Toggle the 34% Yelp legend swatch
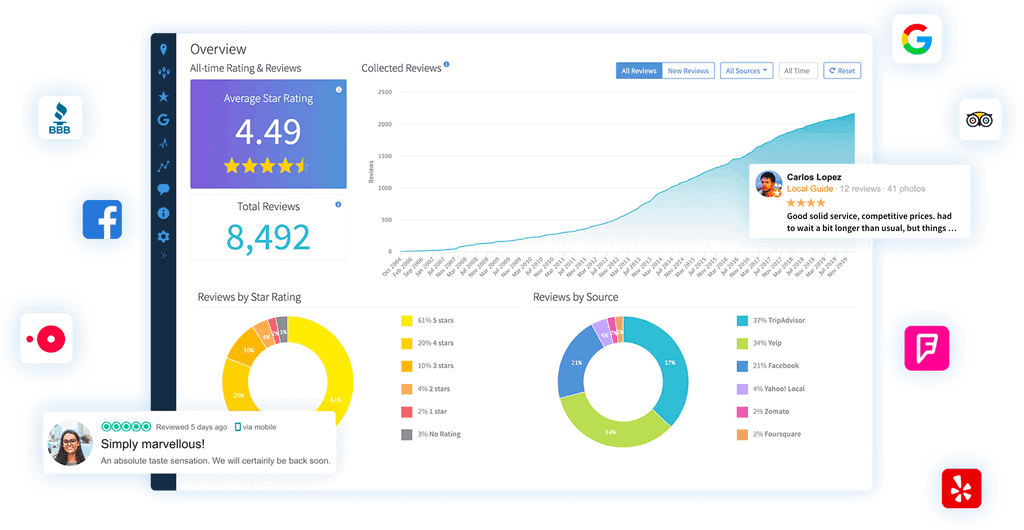Image resolution: width=1024 pixels, height=530 pixels. pos(742,343)
